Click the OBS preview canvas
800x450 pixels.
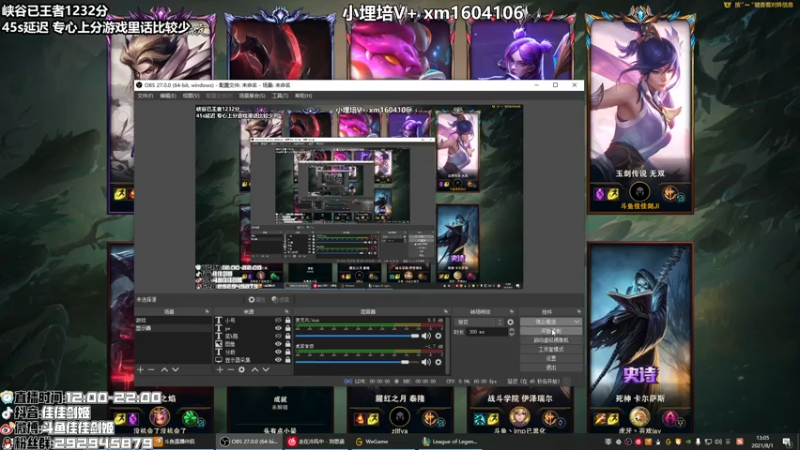[x=359, y=197]
